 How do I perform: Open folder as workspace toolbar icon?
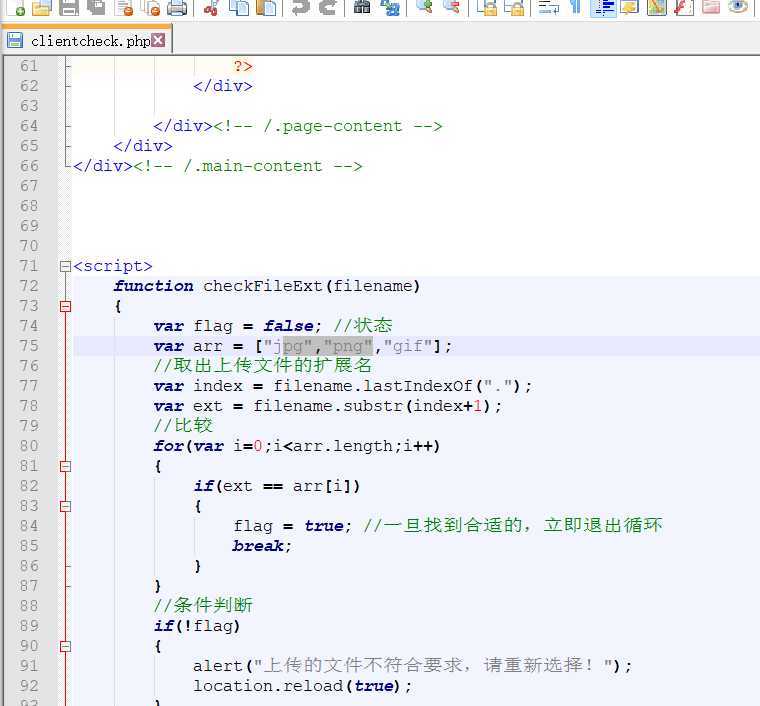(711, 7)
